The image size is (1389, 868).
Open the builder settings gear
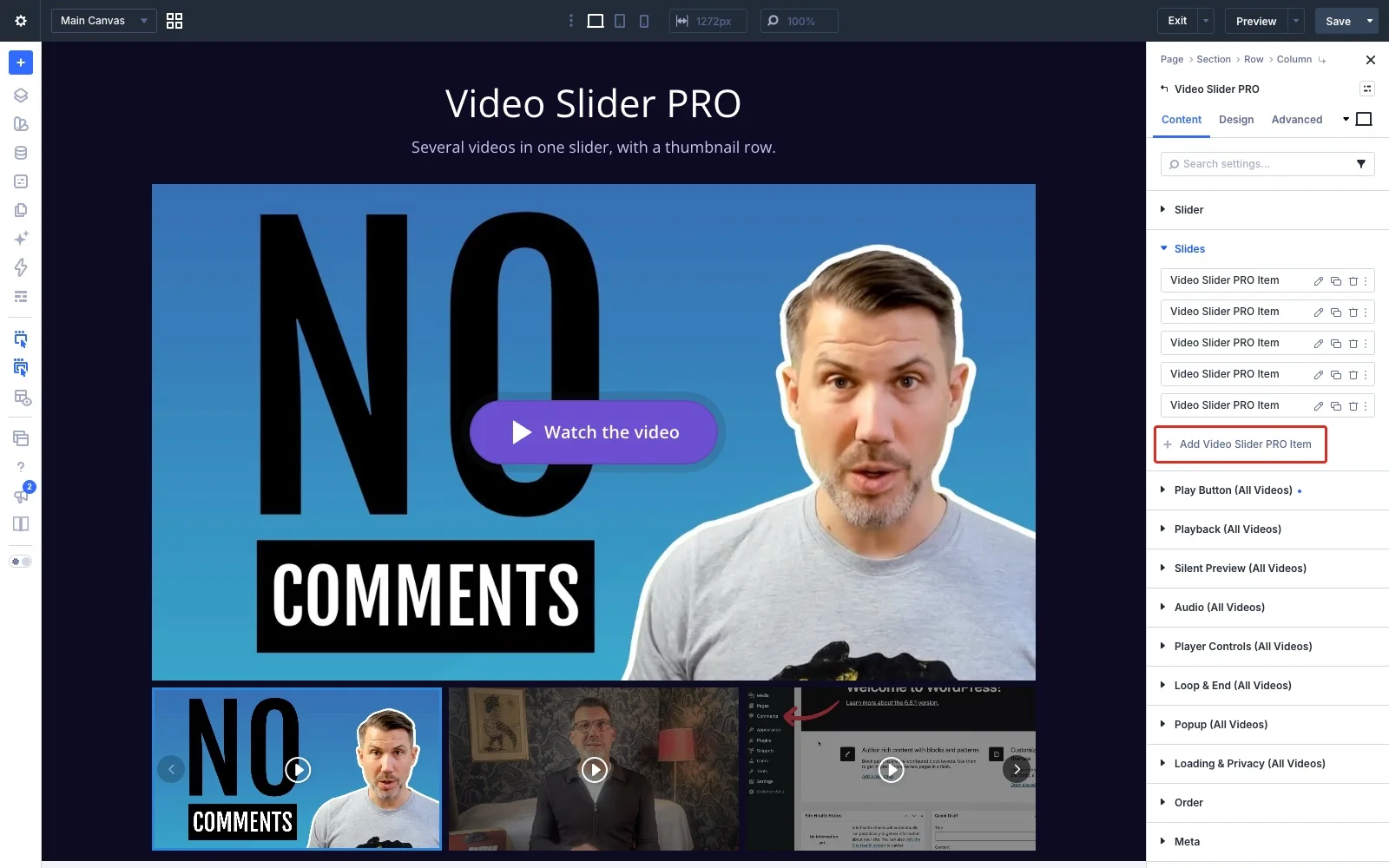[x=21, y=21]
